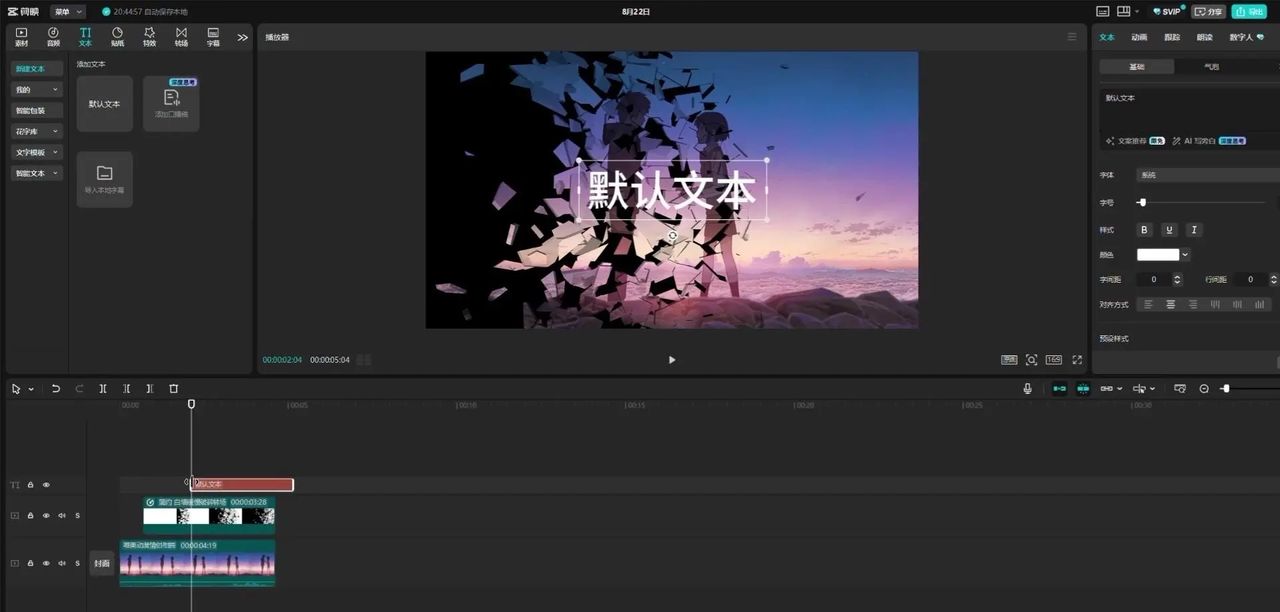1280x612 pixels.
Task: Expand the 花字库 section in the sidebar
Action: (x=36, y=131)
